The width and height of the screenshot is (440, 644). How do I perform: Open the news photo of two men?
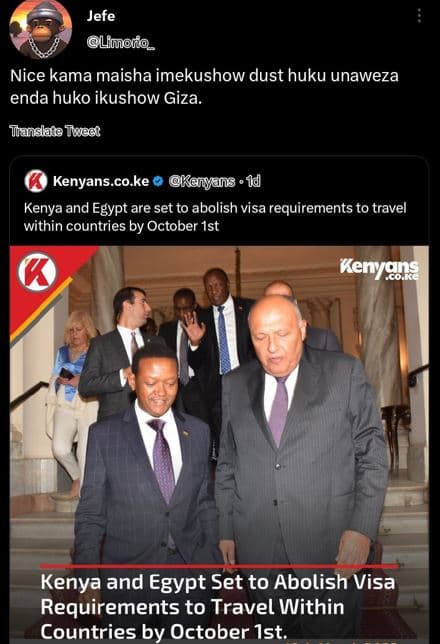tap(219, 444)
